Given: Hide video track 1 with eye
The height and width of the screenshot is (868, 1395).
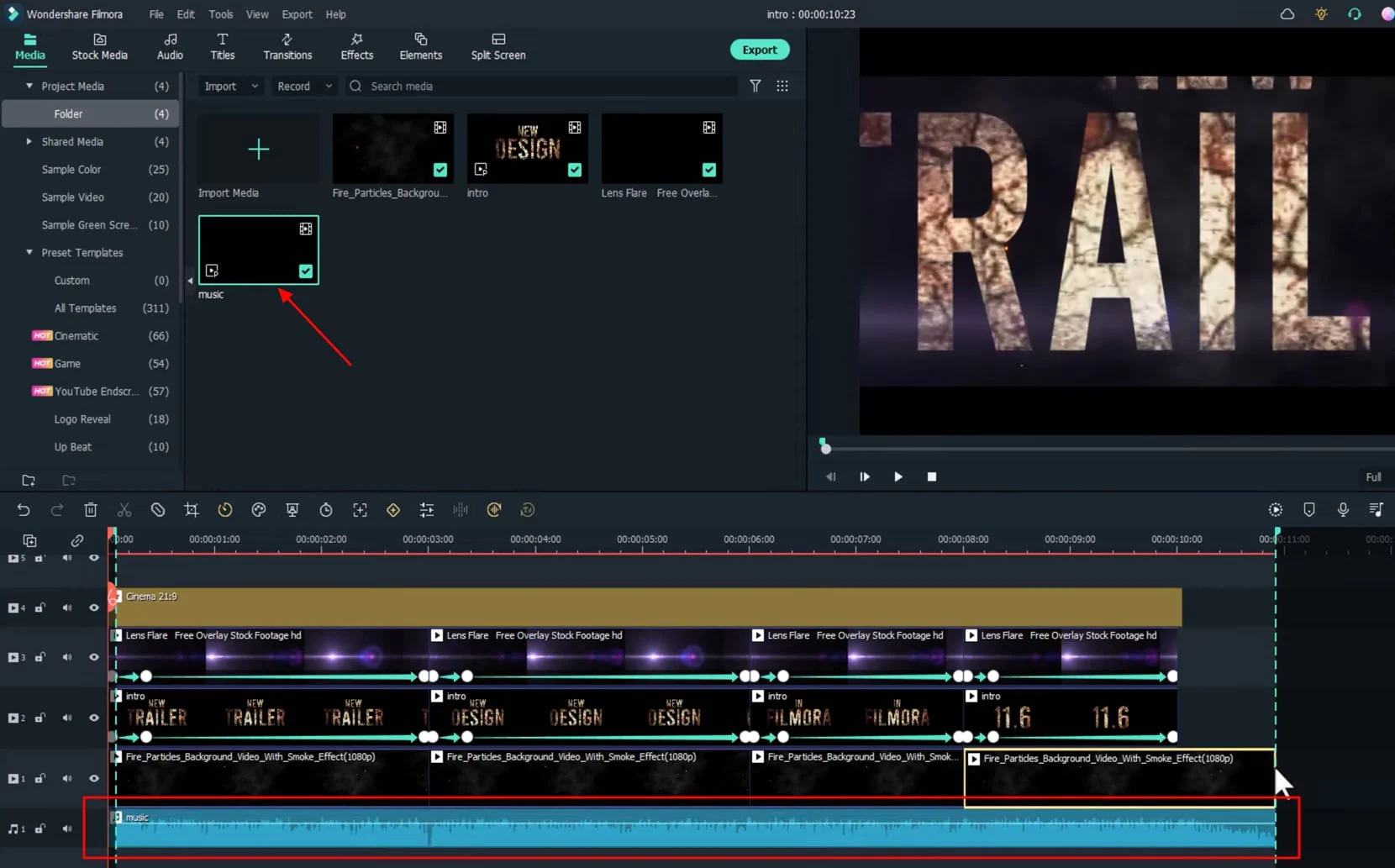Looking at the screenshot, I should [94, 778].
